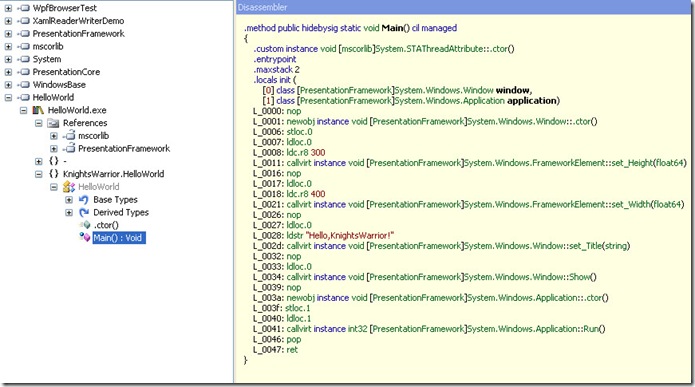Click the HelloWorld class icon
This screenshot has height=387, width=695.
pyautogui.click(x=69, y=187)
